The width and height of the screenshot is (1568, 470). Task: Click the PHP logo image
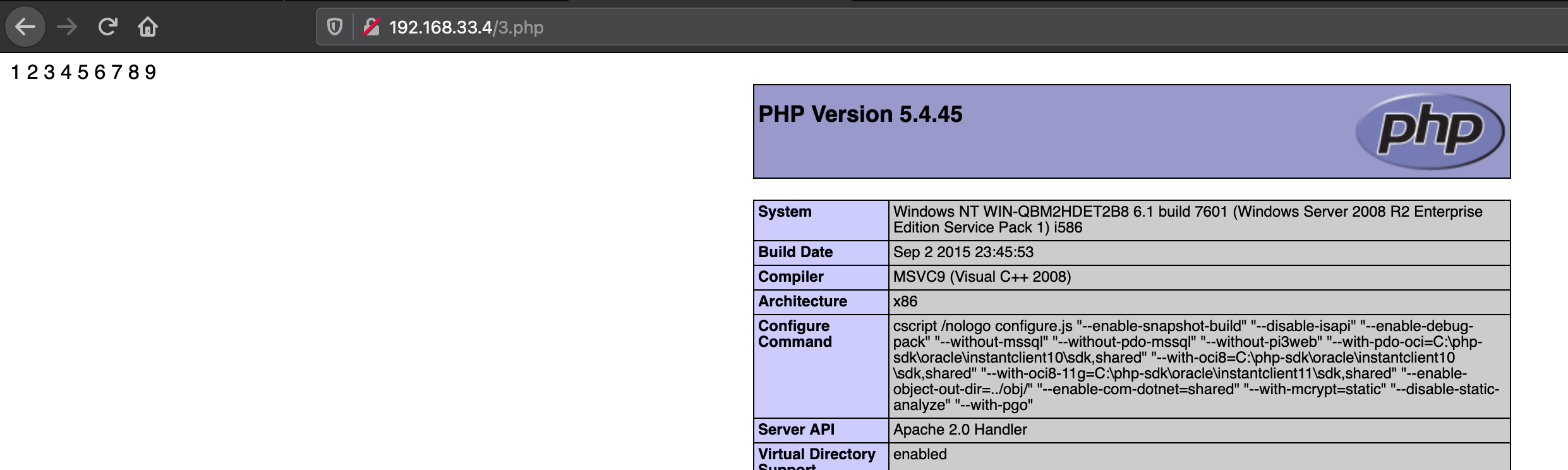point(1430,131)
